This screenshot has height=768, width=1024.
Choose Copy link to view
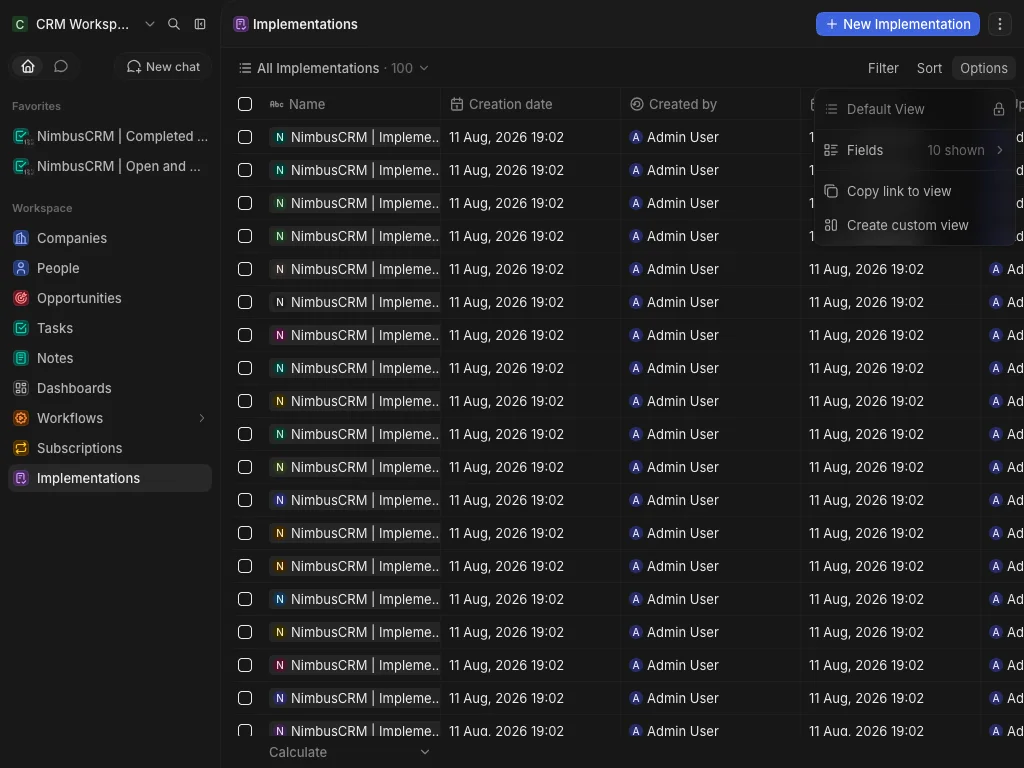pyautogui.click(x=914, y=191)
